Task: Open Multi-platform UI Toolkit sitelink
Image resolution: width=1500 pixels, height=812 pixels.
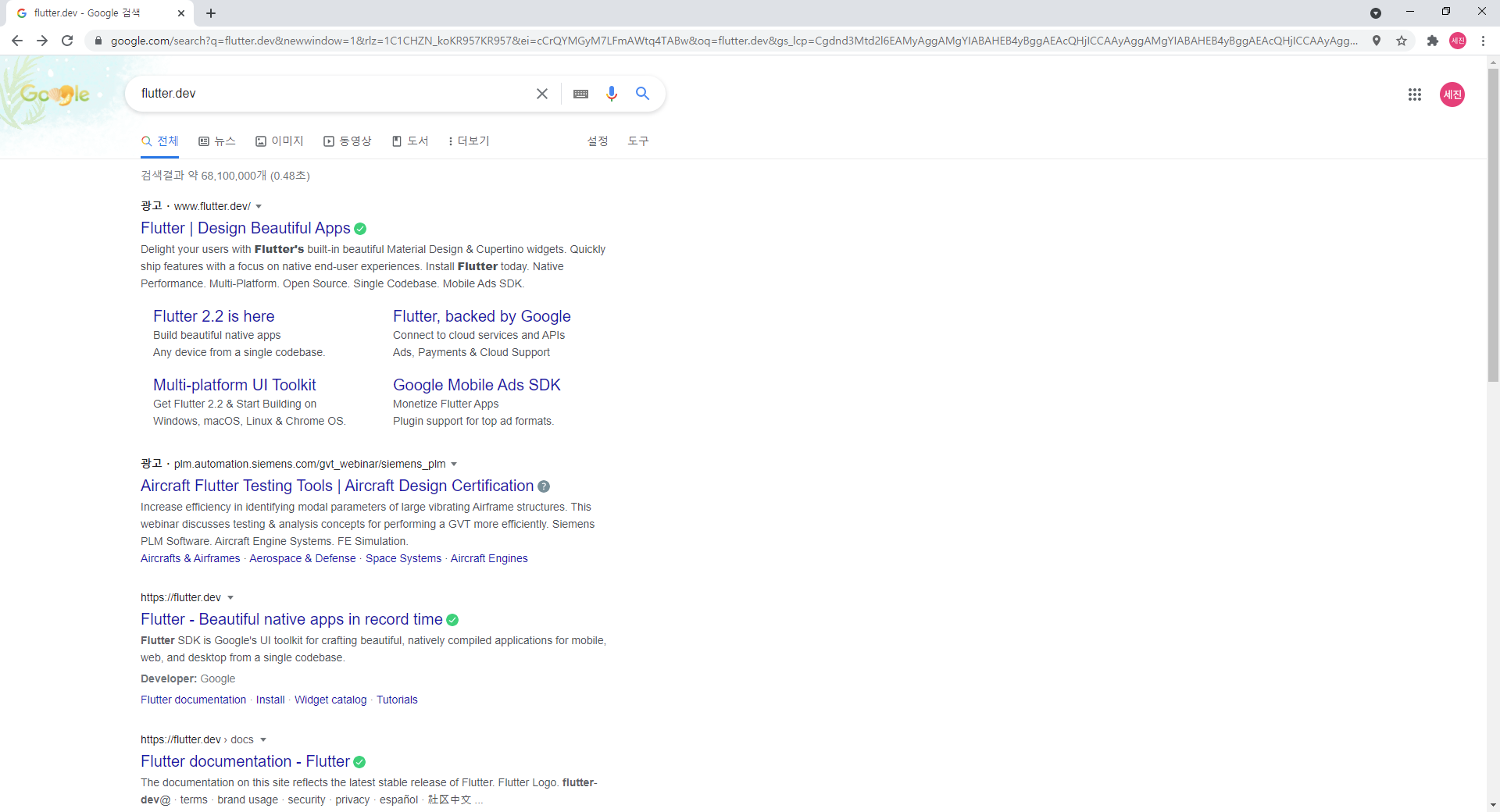Action: click(234, 385)
